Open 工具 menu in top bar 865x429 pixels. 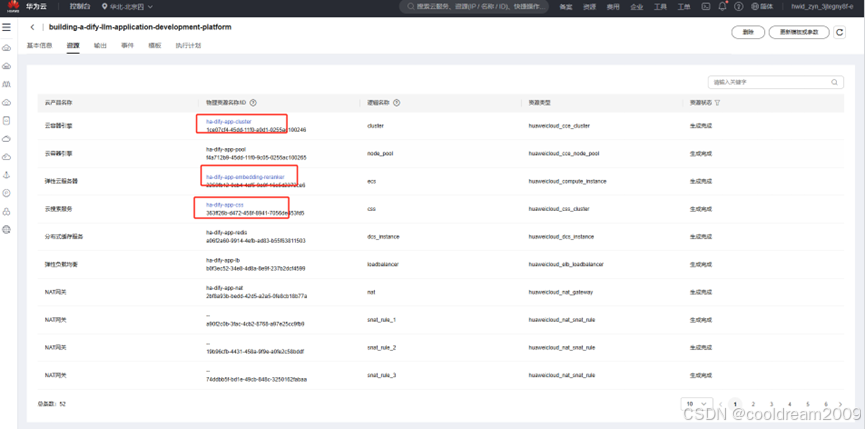[x=660, y=7]
